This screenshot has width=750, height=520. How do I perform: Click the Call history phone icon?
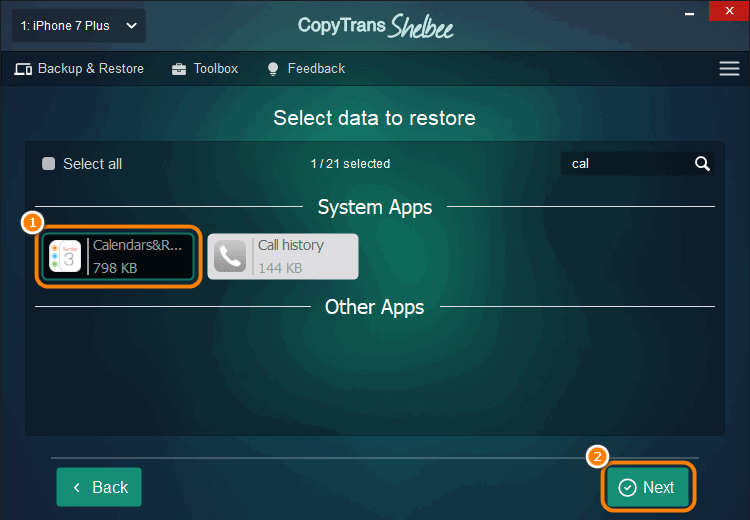(230, 256)
